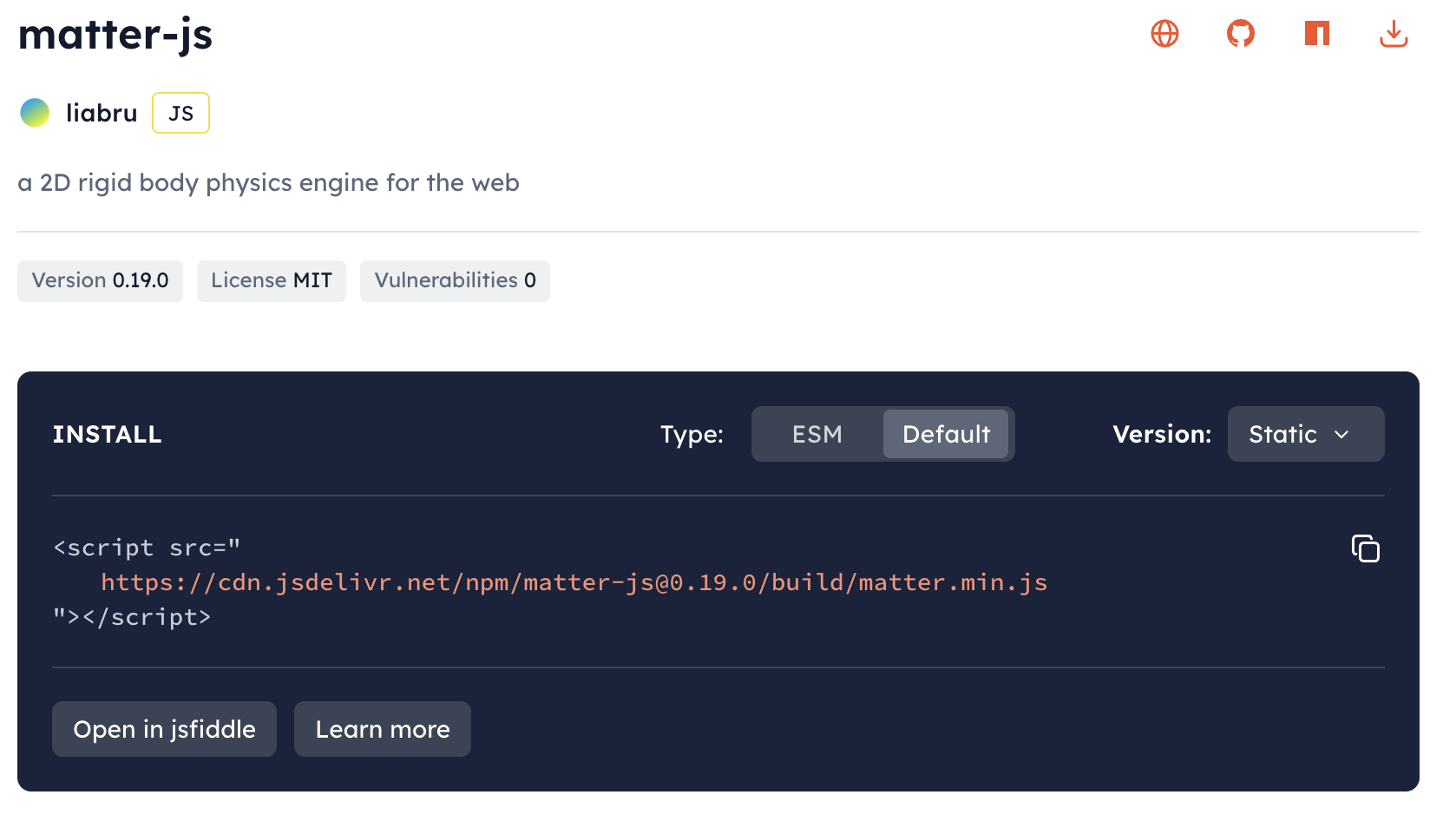
Task: Click the Version 0.19.0 badge
Action: 100,281
